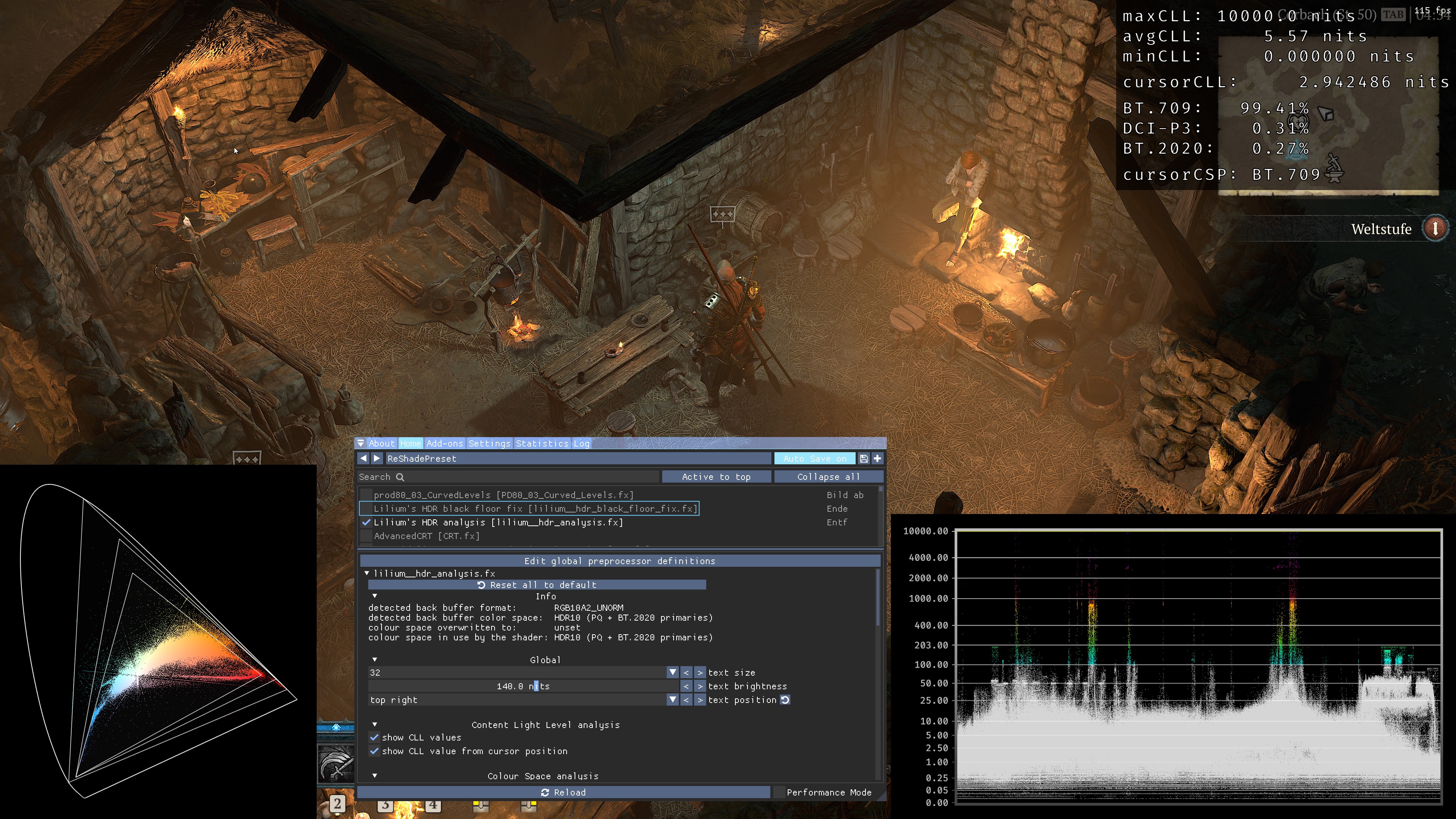Enable Performance Mode checkbox

click(779, 792)
